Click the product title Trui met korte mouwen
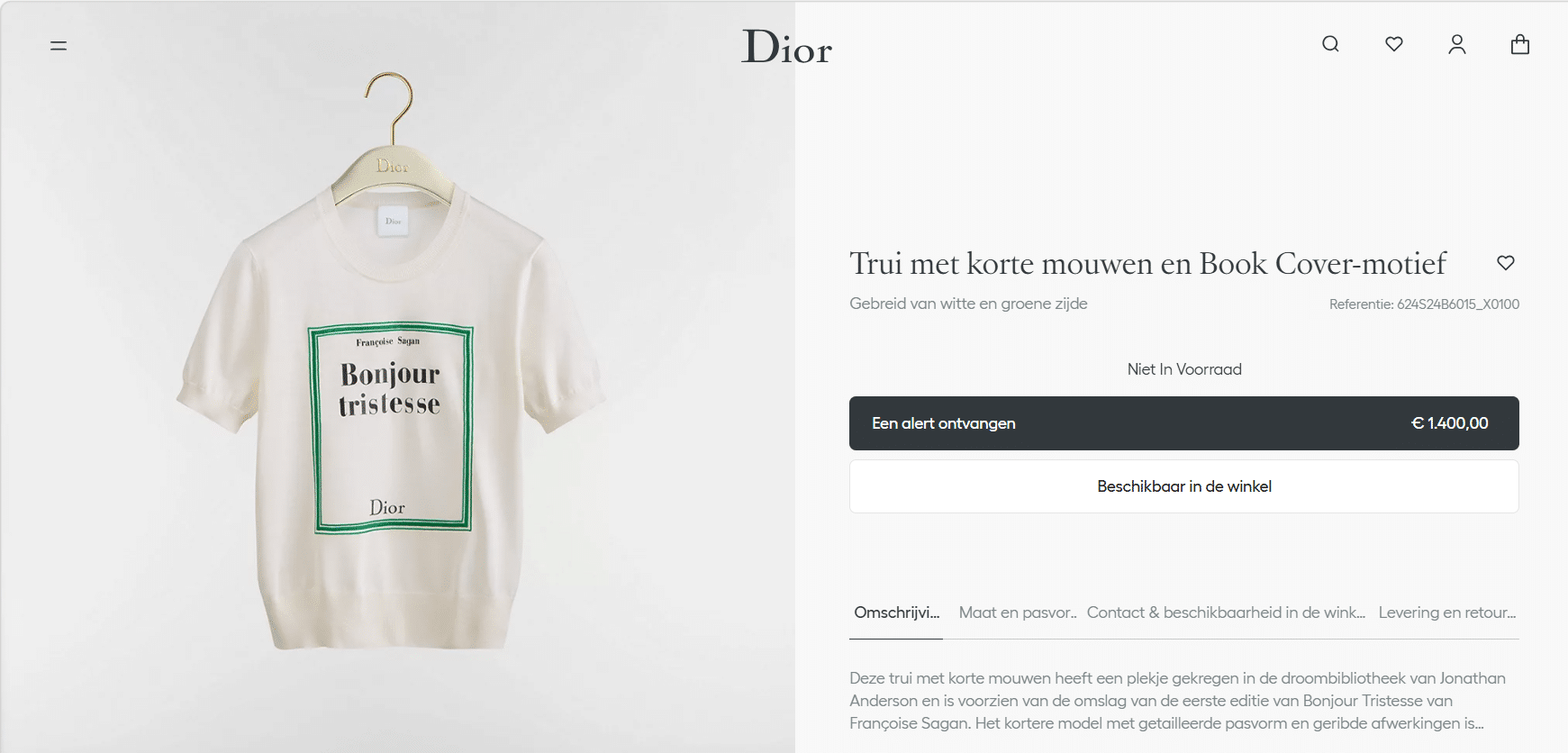 point(1147,263)
